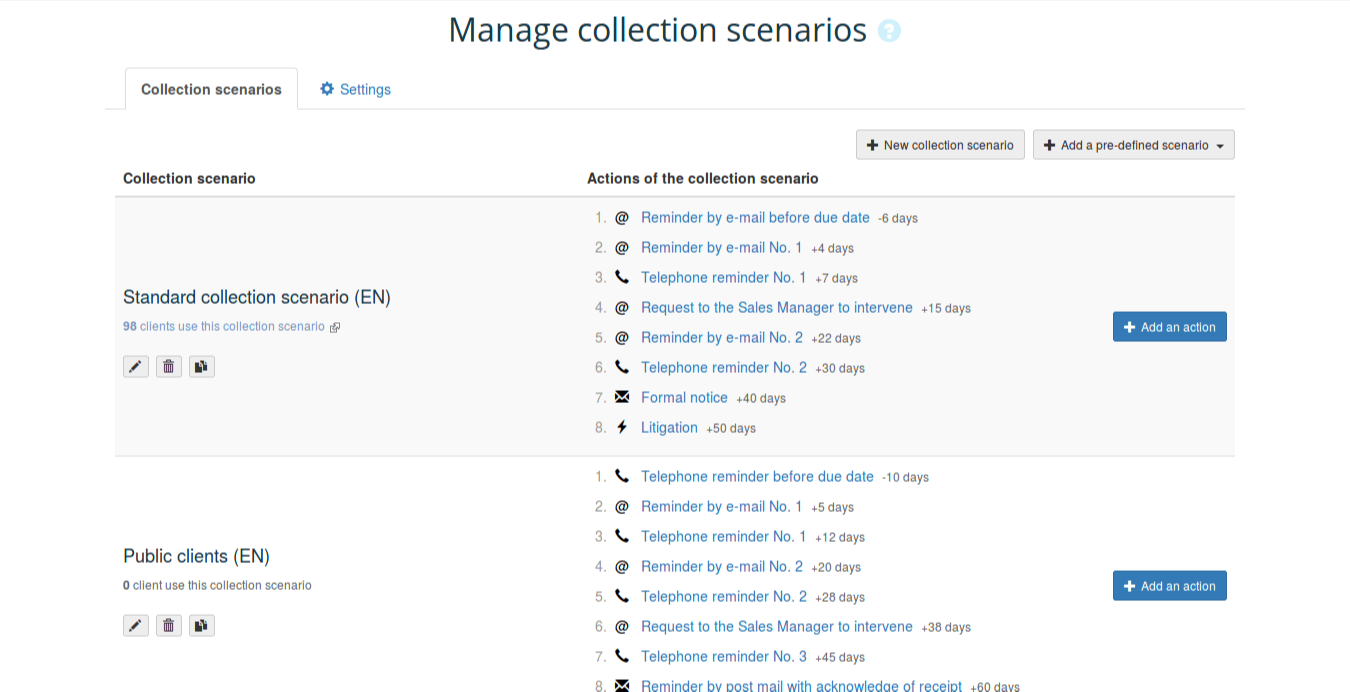The width and height of the screenshot is (1350, 692).
Task: Expand Add a pre-defined scenario dropdown
Action: [x=1133, y=145]
